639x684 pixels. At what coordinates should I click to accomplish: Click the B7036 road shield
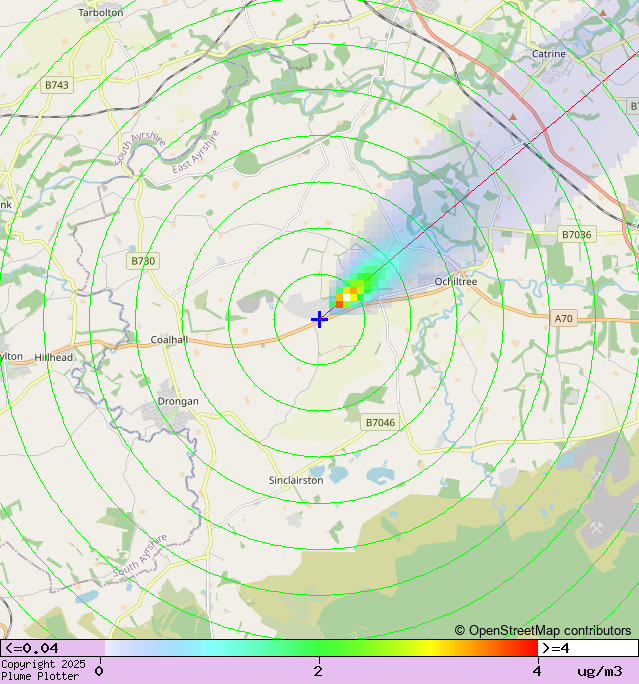(577, 235)
